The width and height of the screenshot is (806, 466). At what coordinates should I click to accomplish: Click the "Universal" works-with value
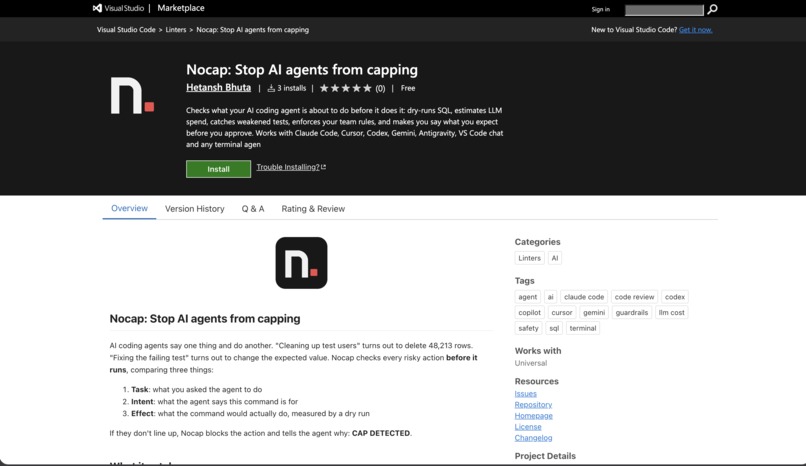[530, 363]
